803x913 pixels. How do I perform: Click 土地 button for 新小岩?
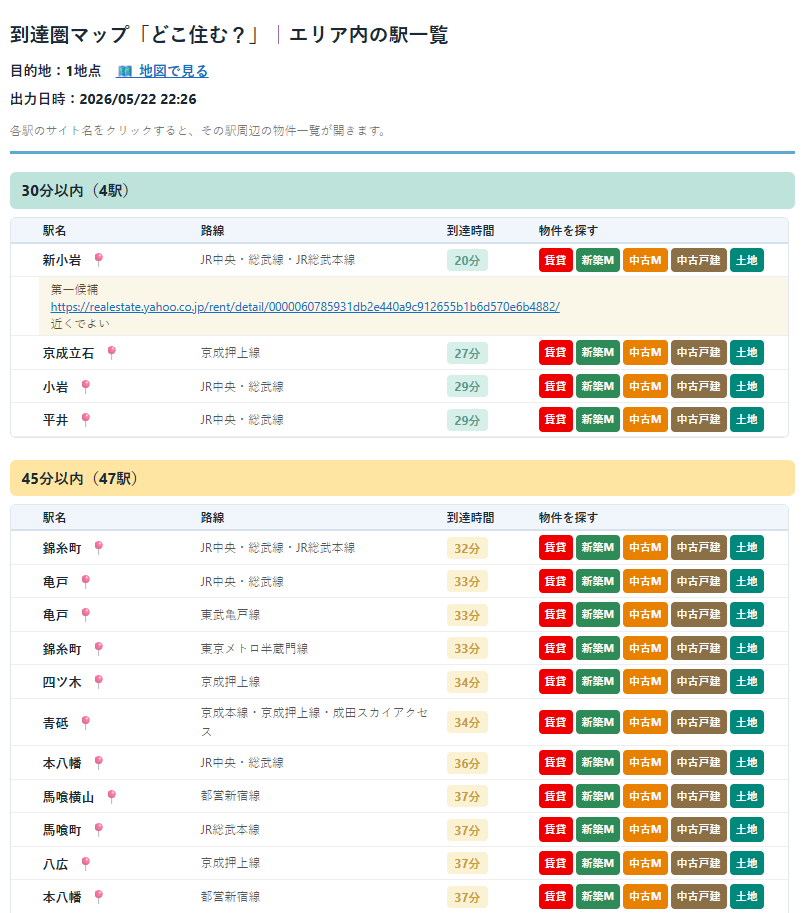pos(747,260)
